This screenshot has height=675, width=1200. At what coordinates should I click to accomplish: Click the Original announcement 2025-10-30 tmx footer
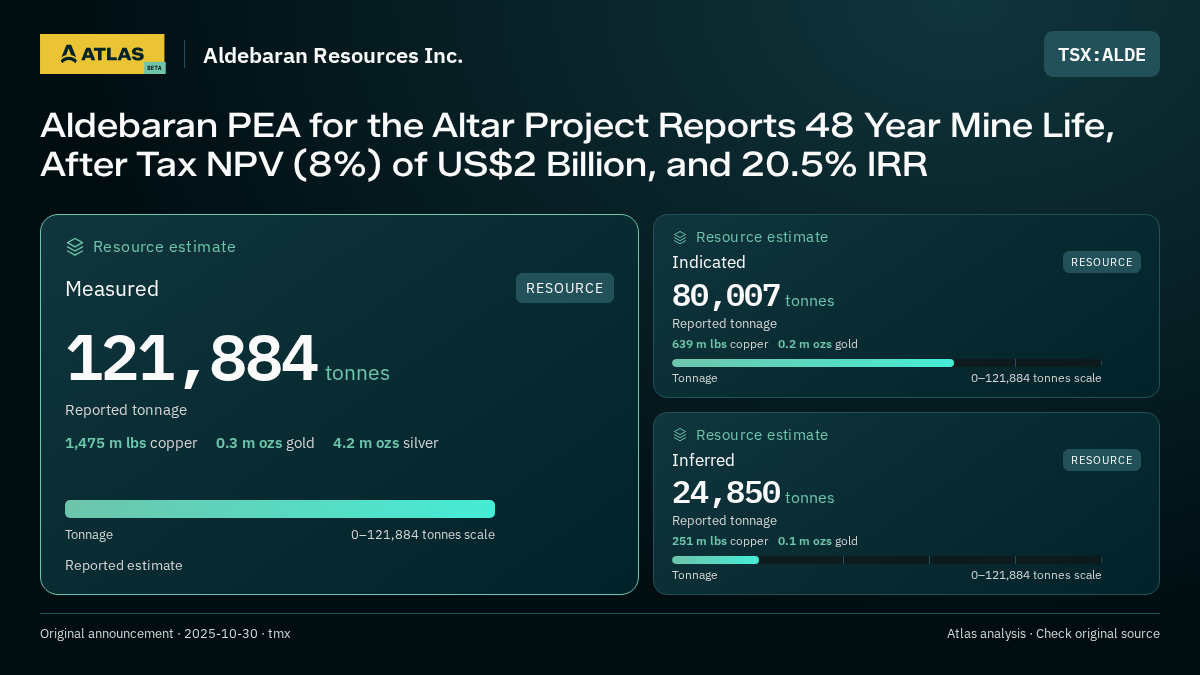click(x=165, y=634)
